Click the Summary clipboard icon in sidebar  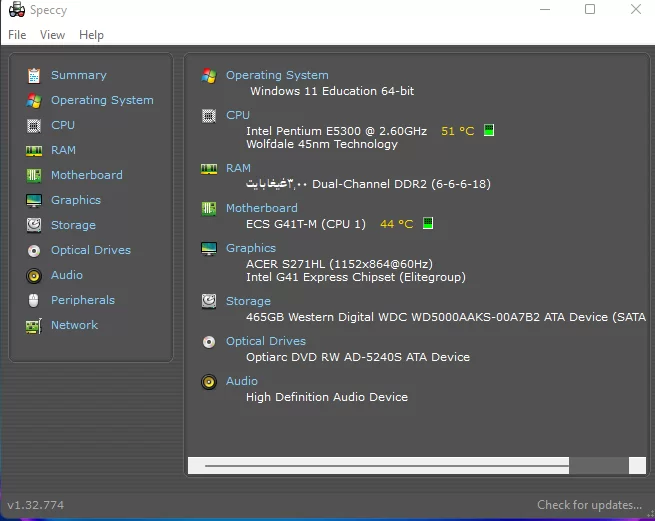pos(34,76)
